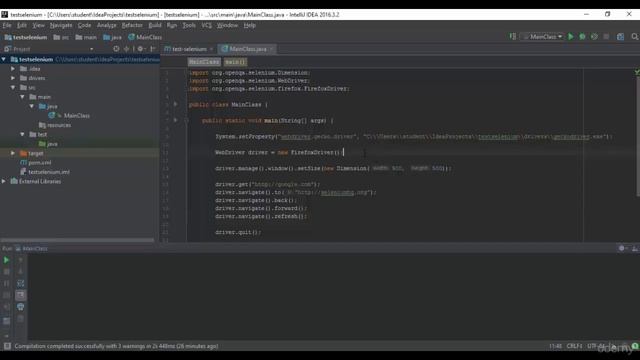Open the File menu
The height and width of the screenshot is (360, 640).
pyautogui.click(x=7, y=25)
